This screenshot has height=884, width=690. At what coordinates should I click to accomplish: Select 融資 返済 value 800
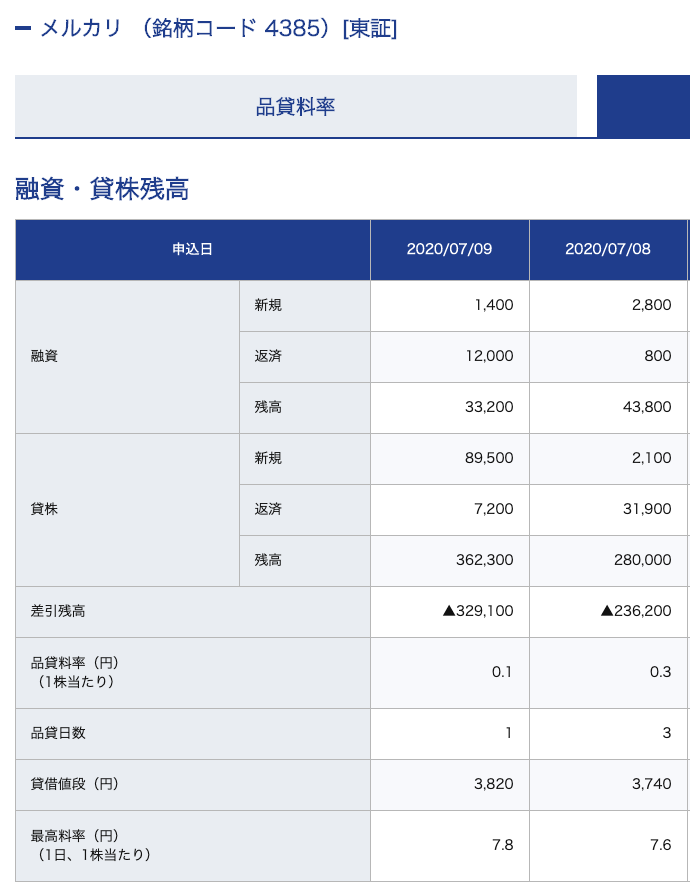pos(658,356)
